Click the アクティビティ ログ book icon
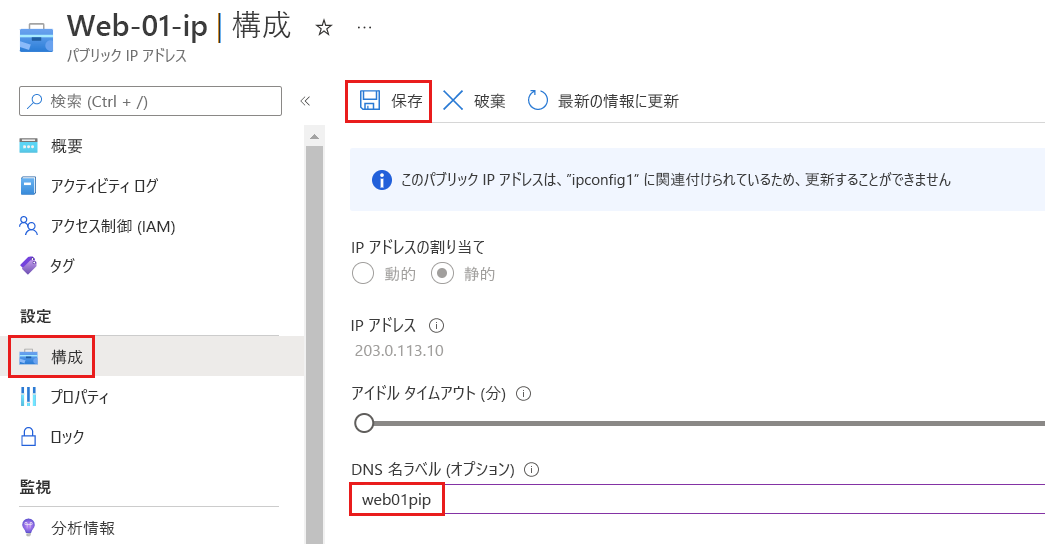The image size is (1045, 544). [x=29, y=185]
